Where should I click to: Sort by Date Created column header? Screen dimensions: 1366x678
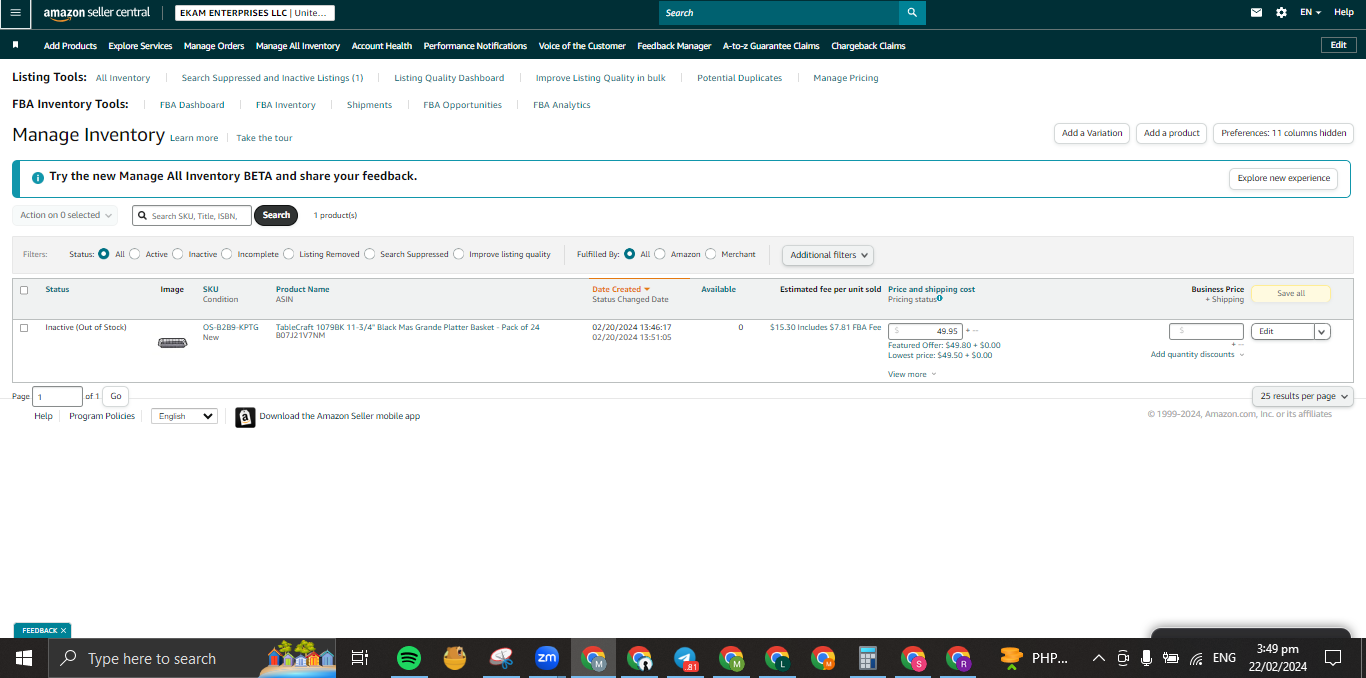click(x=621, y=289)
